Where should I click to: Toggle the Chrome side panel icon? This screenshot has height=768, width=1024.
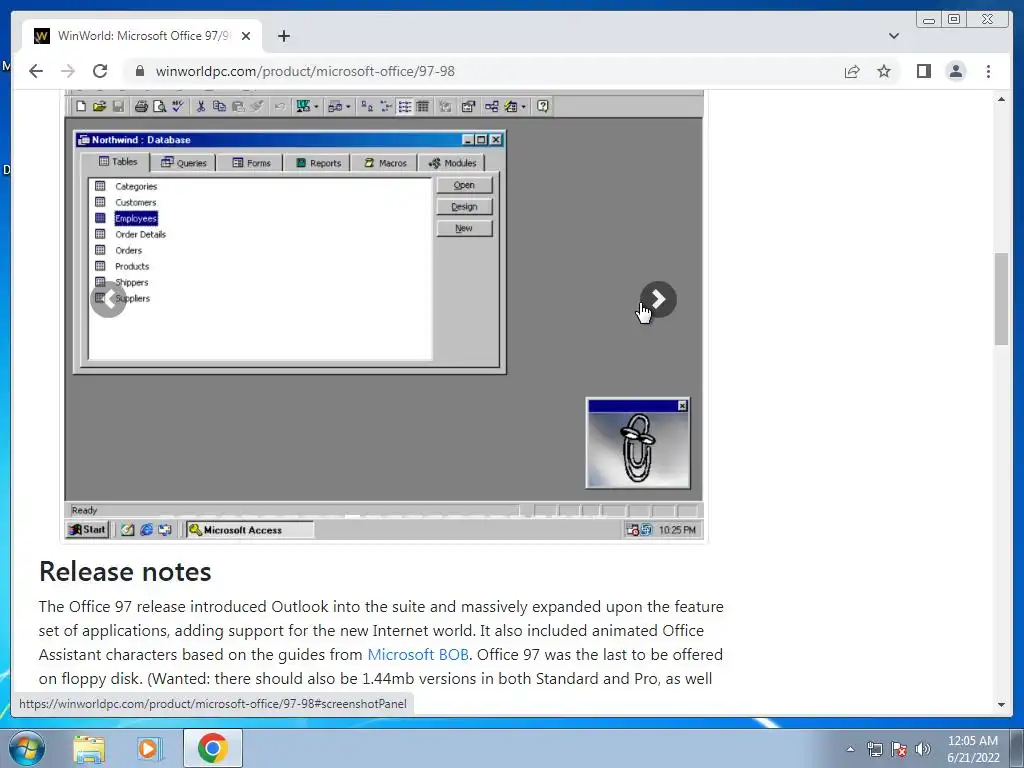coord(923,71)
